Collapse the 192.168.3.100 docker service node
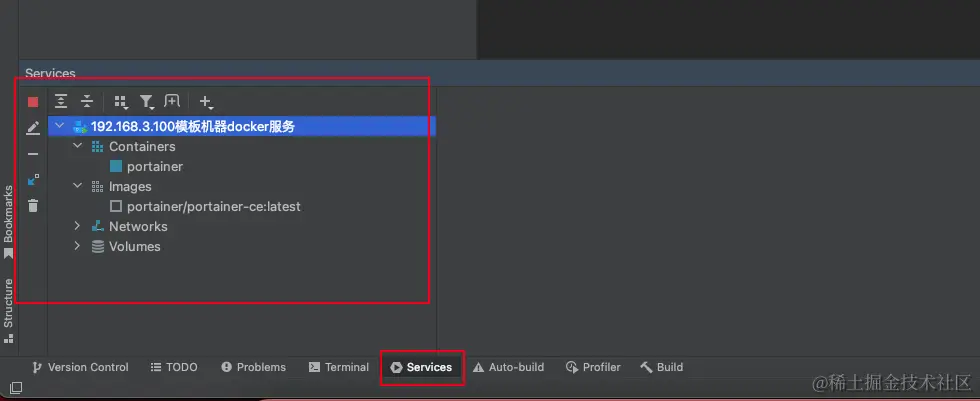Image resolution: width=980 pixels, height=401 pixels. click(x=59, y=126)
